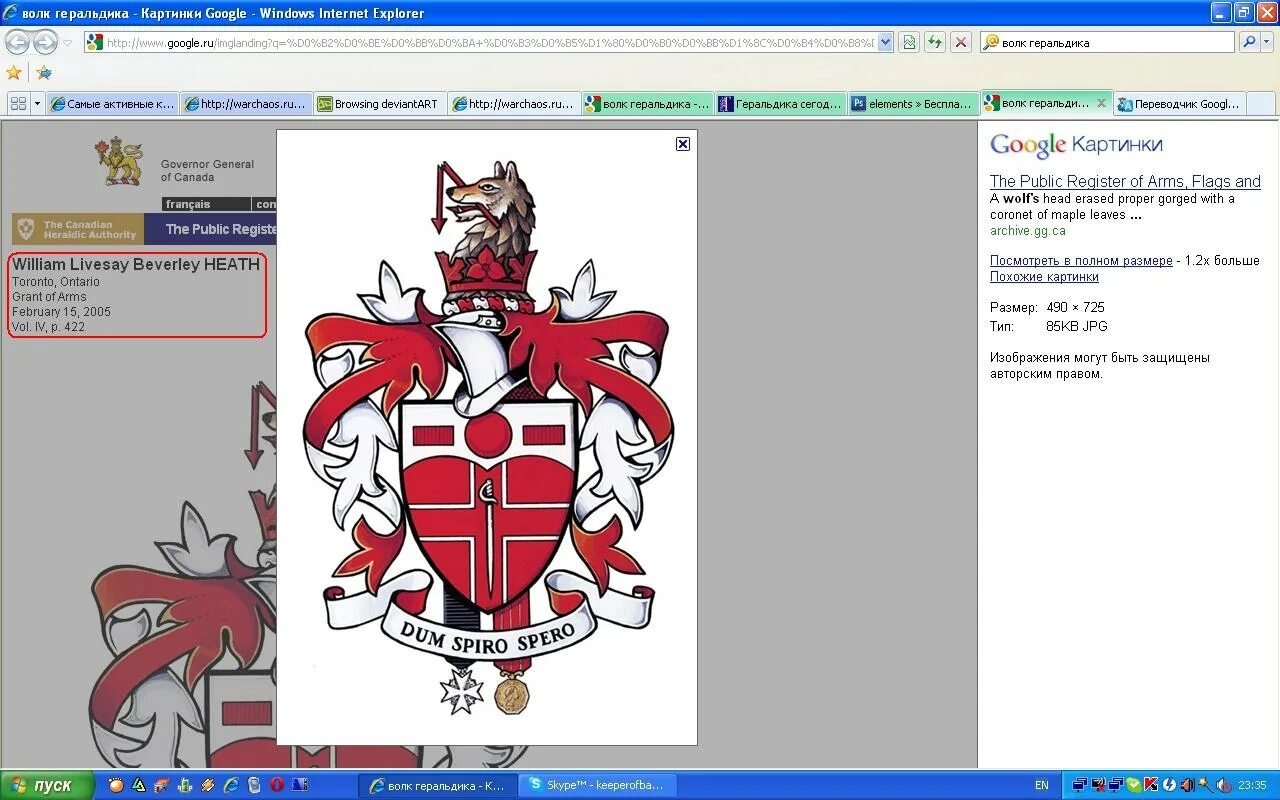
Task: Close the enlarged coat of arms preview
Action: coord(683,144)
